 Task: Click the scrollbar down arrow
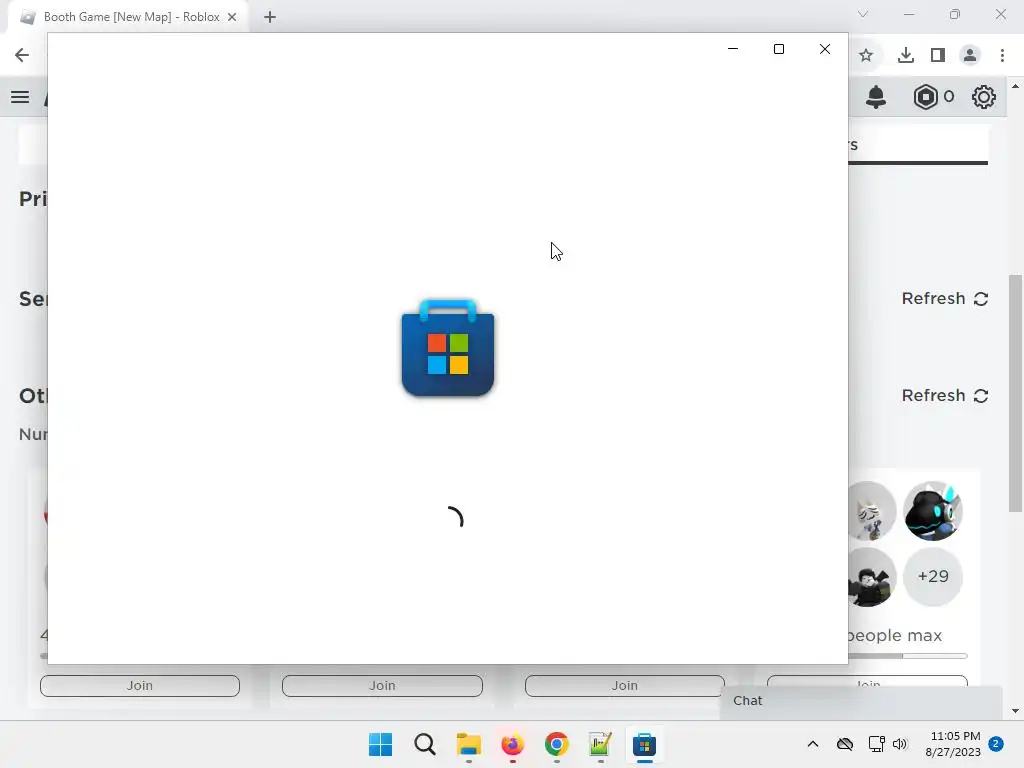1016,711
